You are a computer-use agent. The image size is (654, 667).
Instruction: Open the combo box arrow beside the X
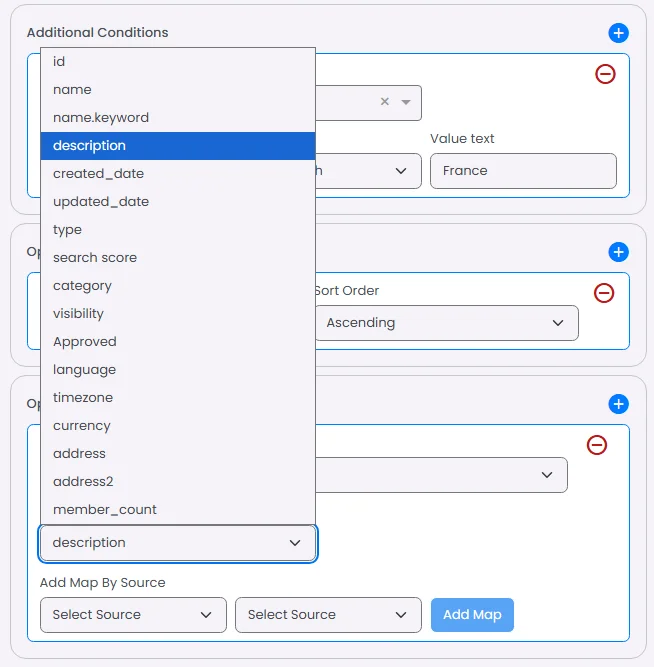pos(406,102)
